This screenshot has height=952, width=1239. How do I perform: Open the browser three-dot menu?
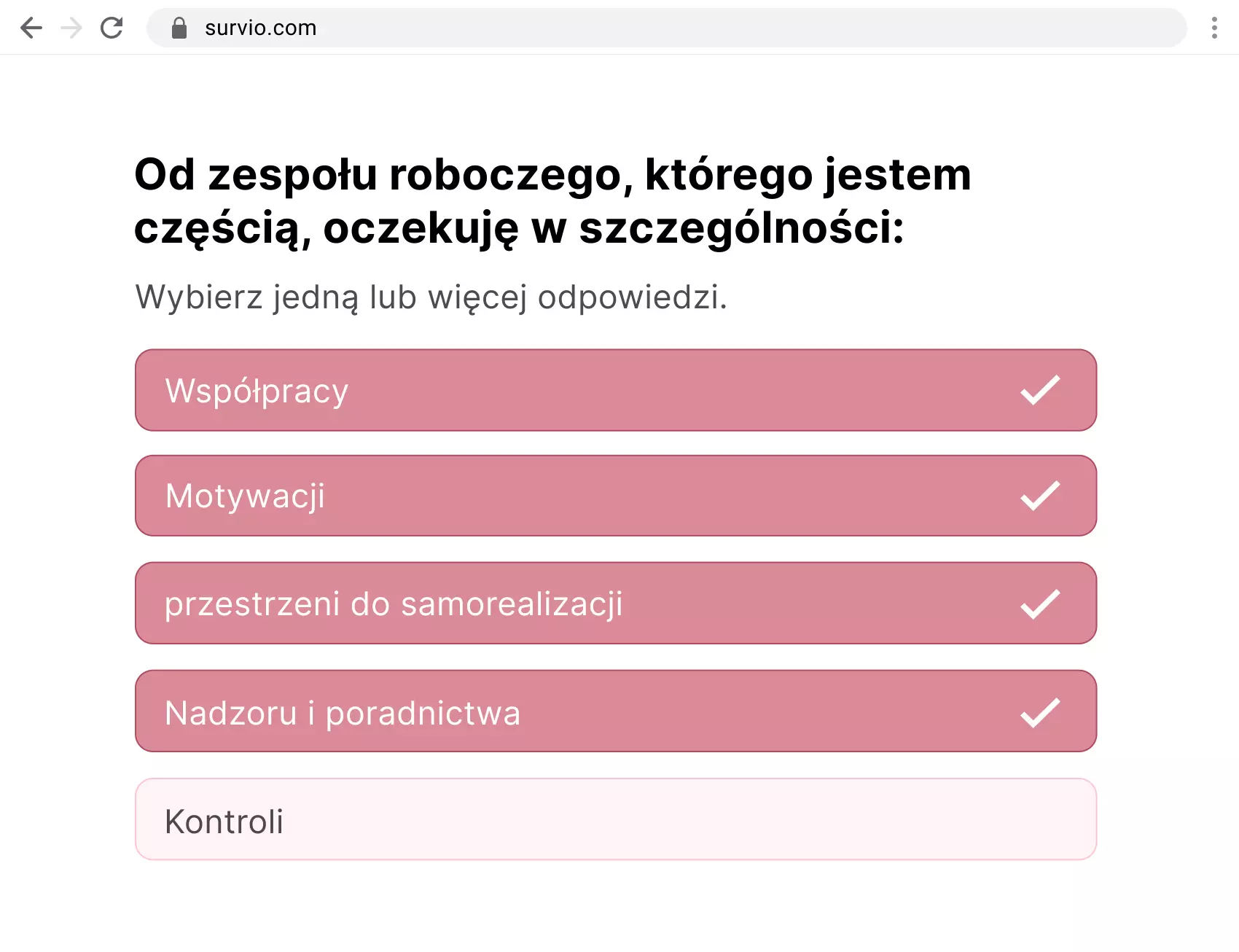(x=1214, y=28)
